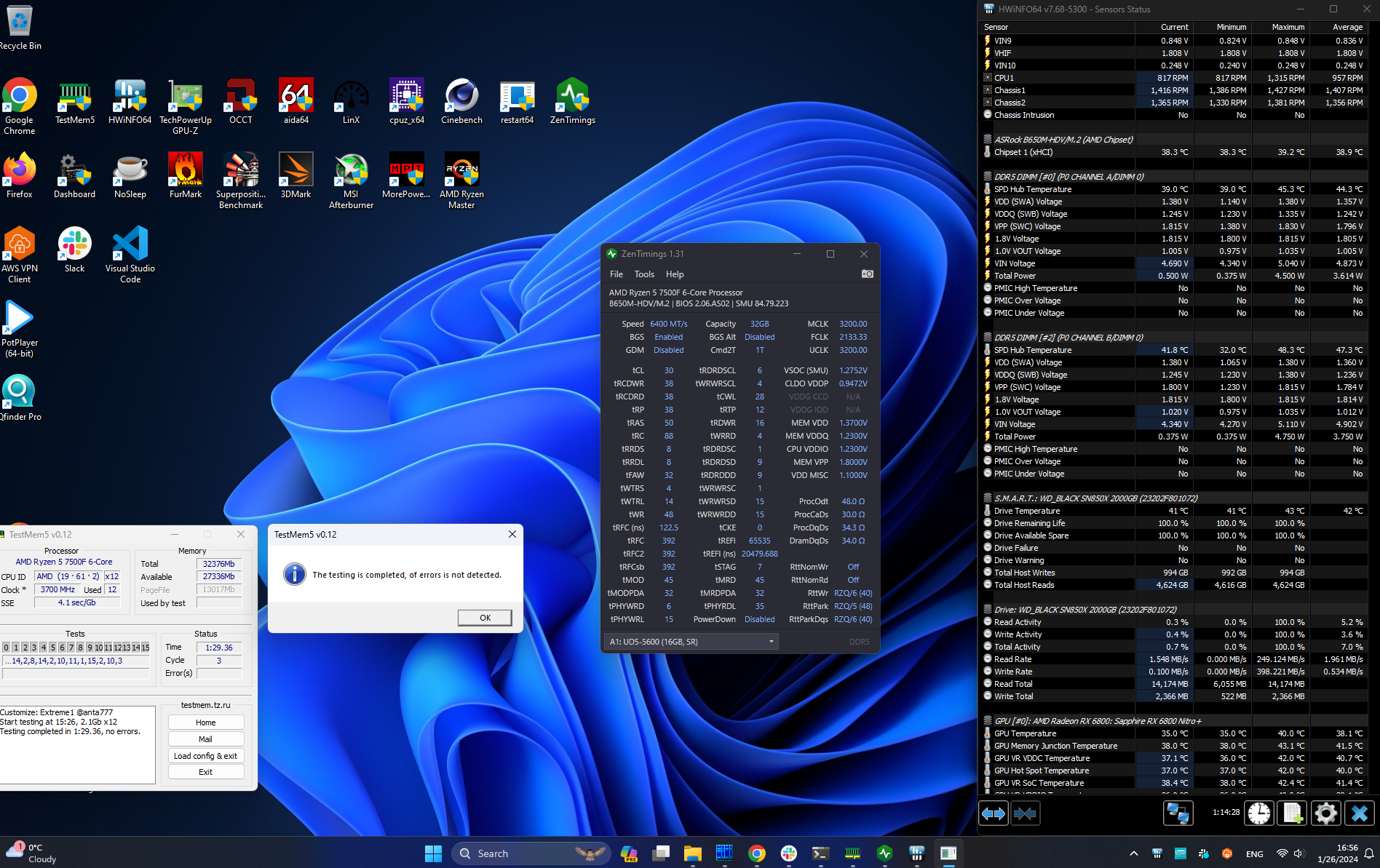Open the Tools menu in ZenTimings

(644, 274)
